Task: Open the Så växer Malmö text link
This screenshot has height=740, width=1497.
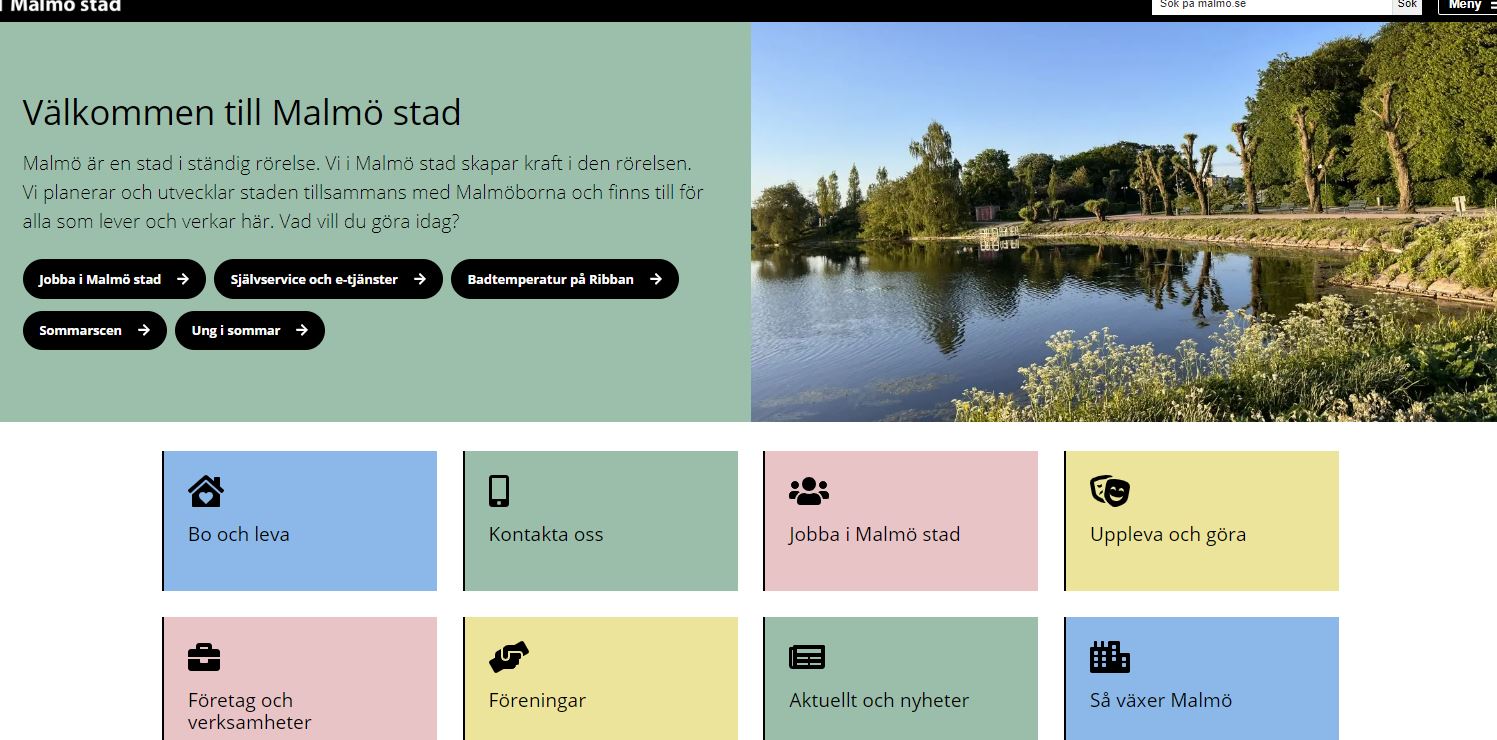Action: pyautogui.click(x=1160, y=700)
